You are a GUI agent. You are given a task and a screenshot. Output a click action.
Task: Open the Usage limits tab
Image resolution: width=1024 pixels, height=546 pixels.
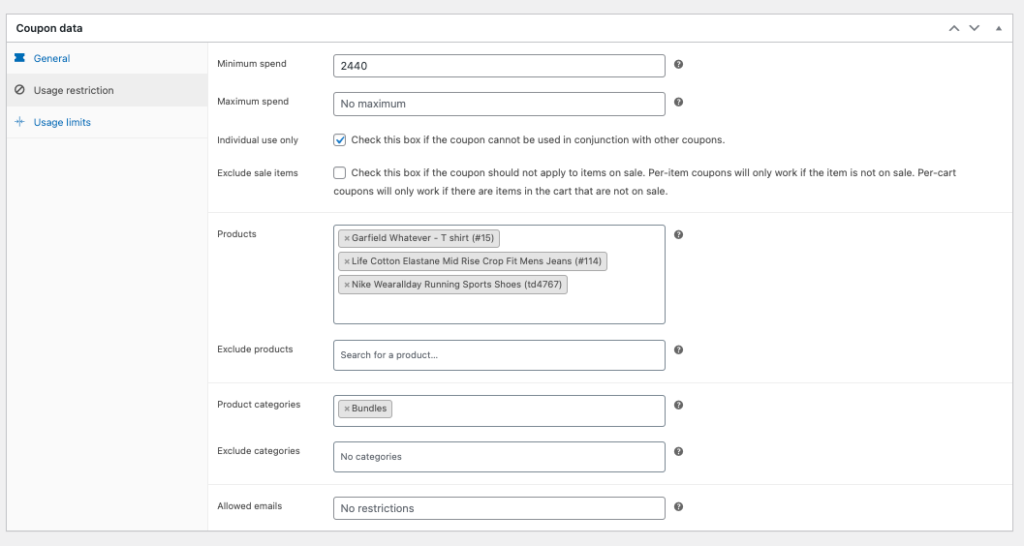[x=62, y=122]
